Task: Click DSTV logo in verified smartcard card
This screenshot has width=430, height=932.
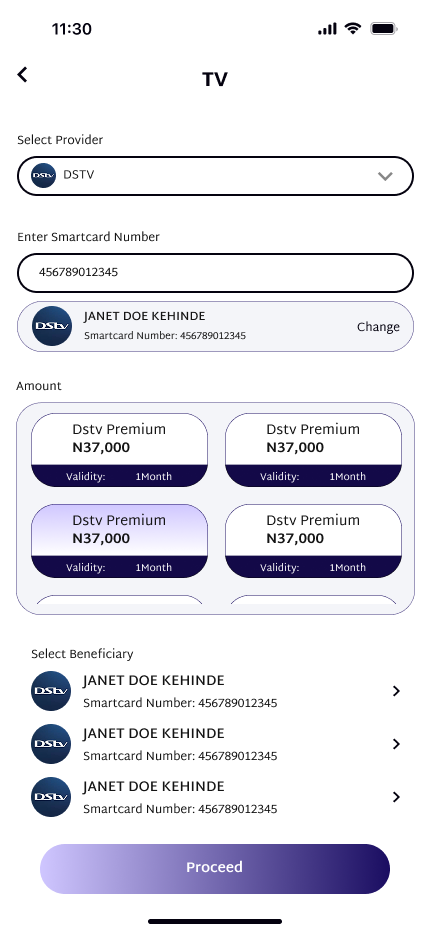Action: click(x=52, y=326)
